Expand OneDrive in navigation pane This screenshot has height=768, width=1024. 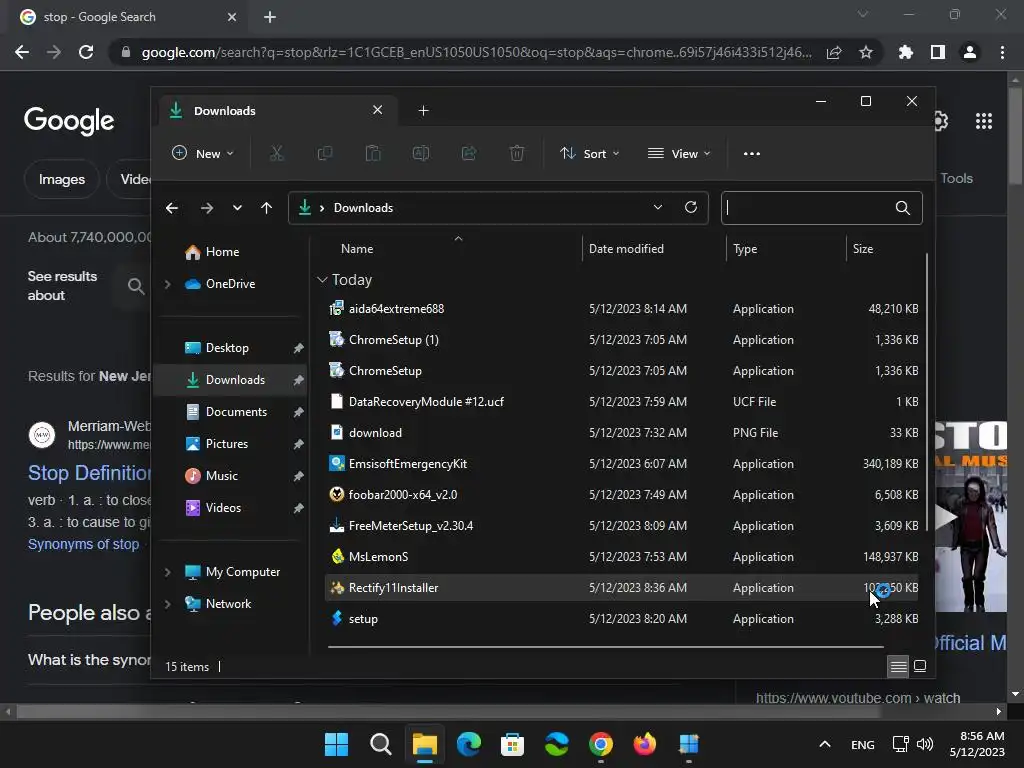tap(167, 284)
